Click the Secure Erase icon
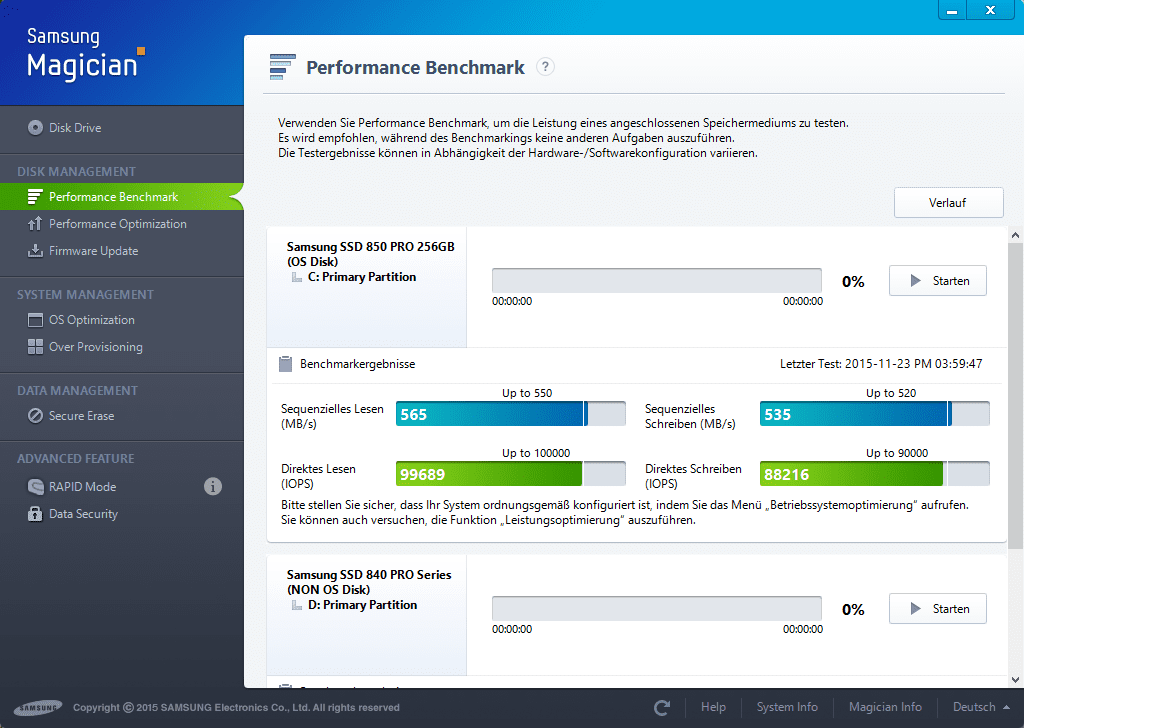This screenshot has height=728, width=1152. tap(35, 416)
